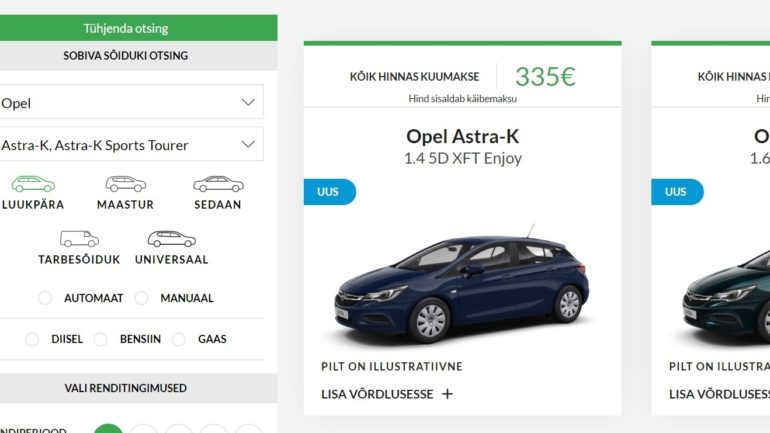Choose the Maastur SUV body type icon

[126, 184]
